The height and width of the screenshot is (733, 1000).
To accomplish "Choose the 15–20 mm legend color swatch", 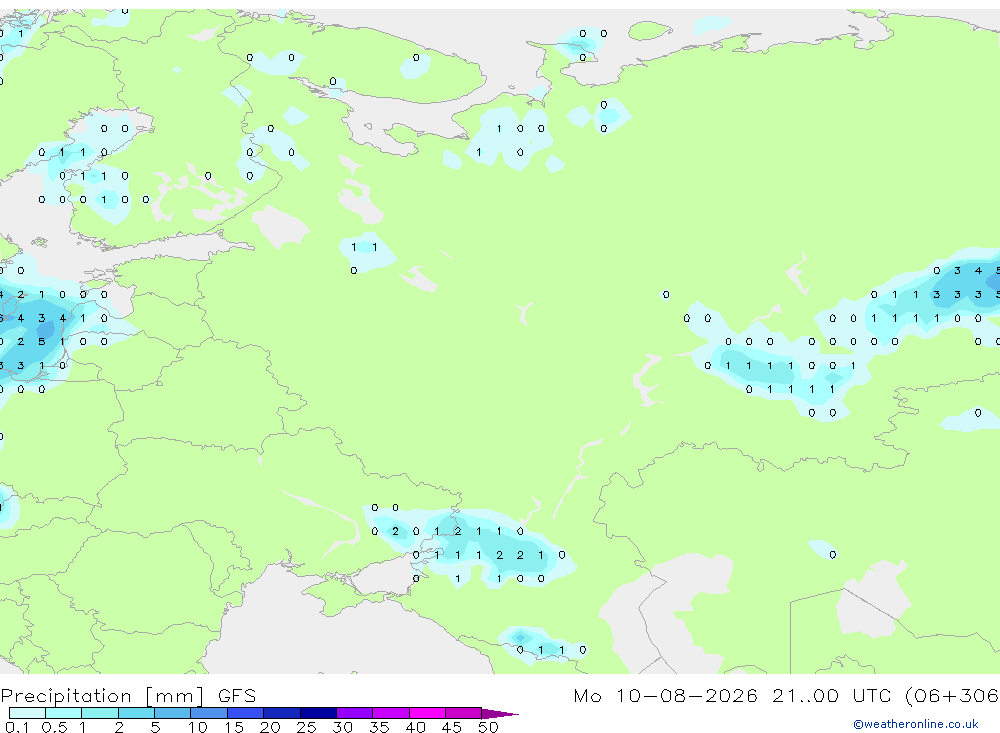I will pyautogui.click(x=246, y=713).
